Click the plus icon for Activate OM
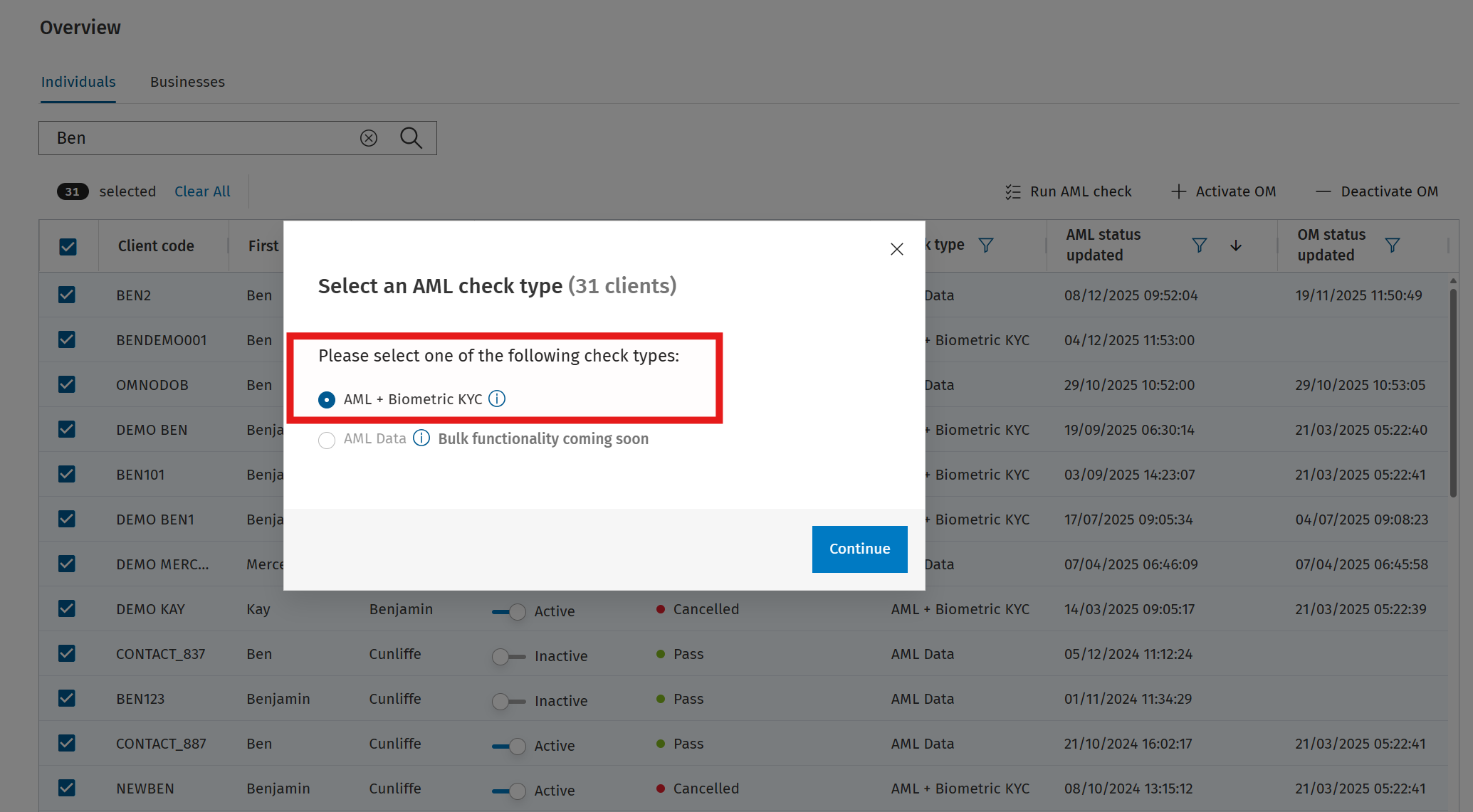Screen dimensions: 1473x812 1178,191
